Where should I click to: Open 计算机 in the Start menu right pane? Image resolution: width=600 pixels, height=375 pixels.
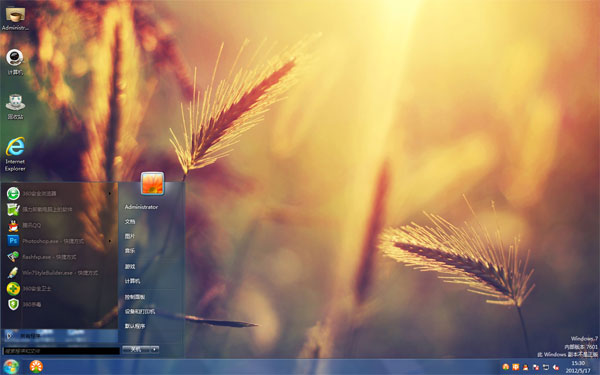point(132,281)
